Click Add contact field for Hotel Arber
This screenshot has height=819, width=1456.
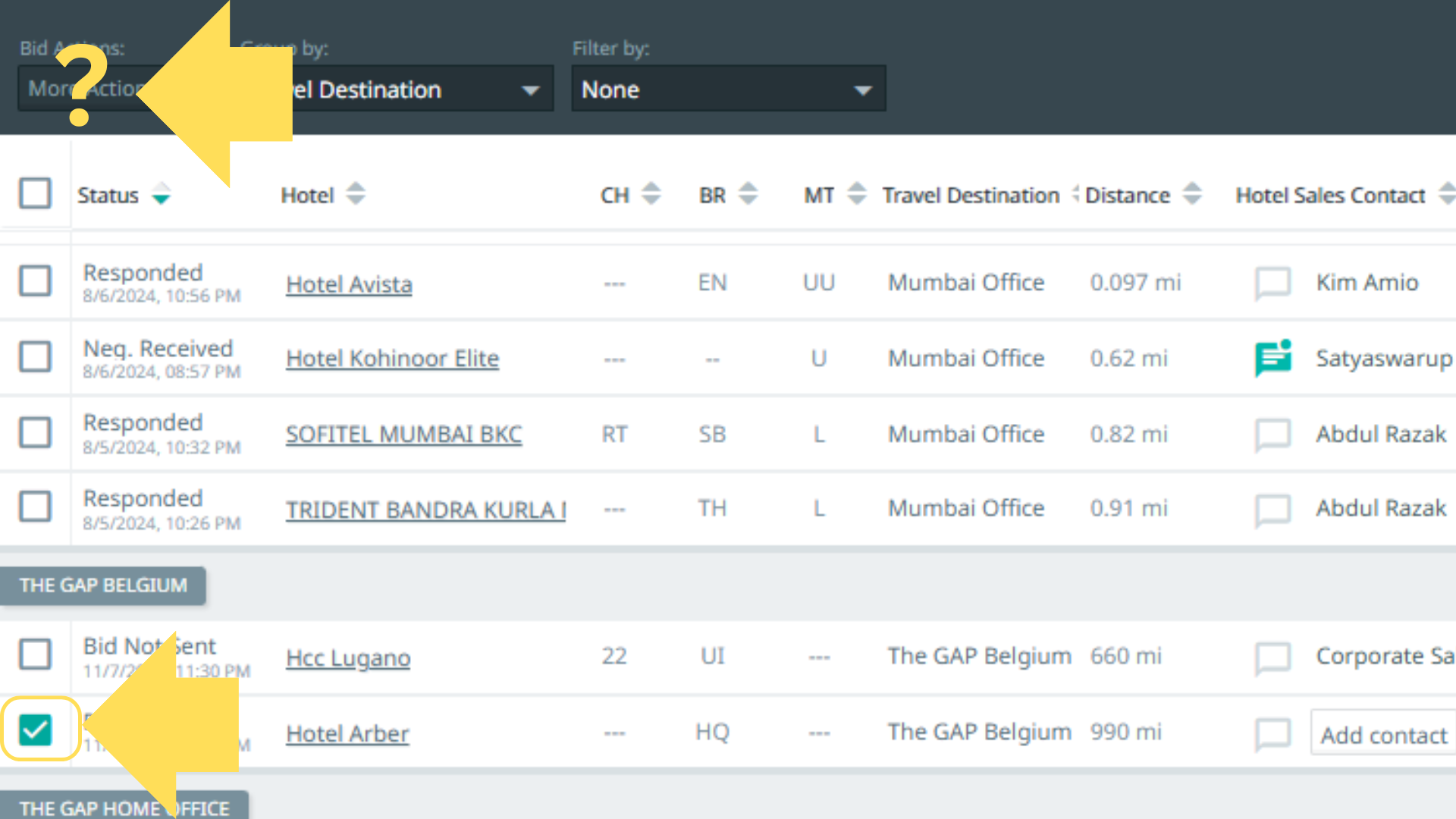pos(1383,734)
